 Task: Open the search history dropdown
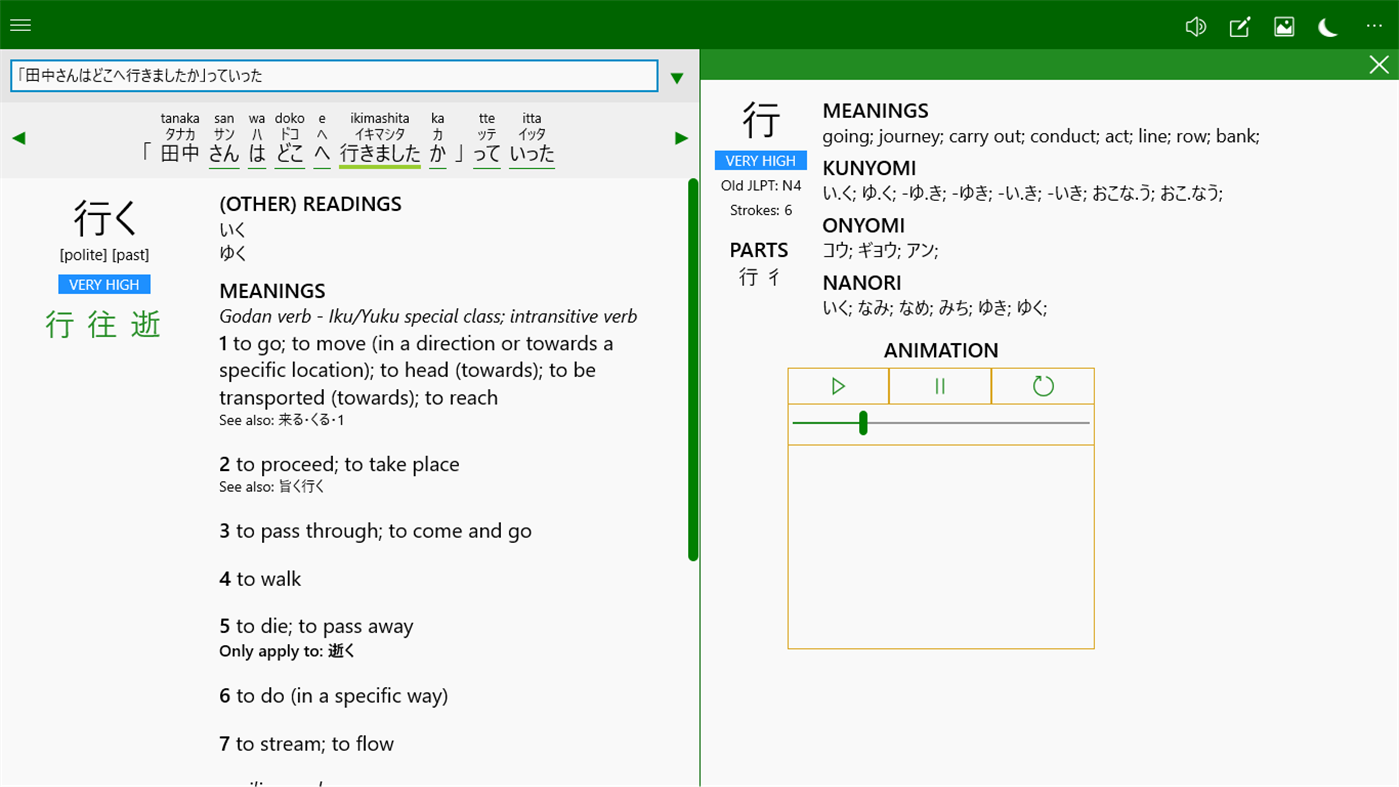(677, 76)
